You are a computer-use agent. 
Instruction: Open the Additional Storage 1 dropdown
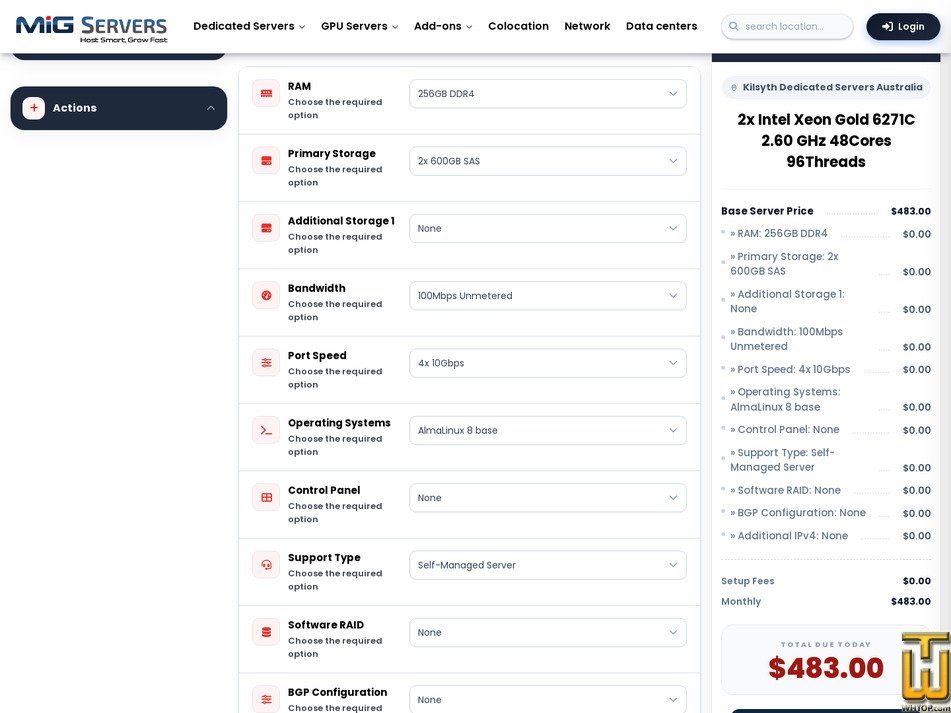point(548,229)
